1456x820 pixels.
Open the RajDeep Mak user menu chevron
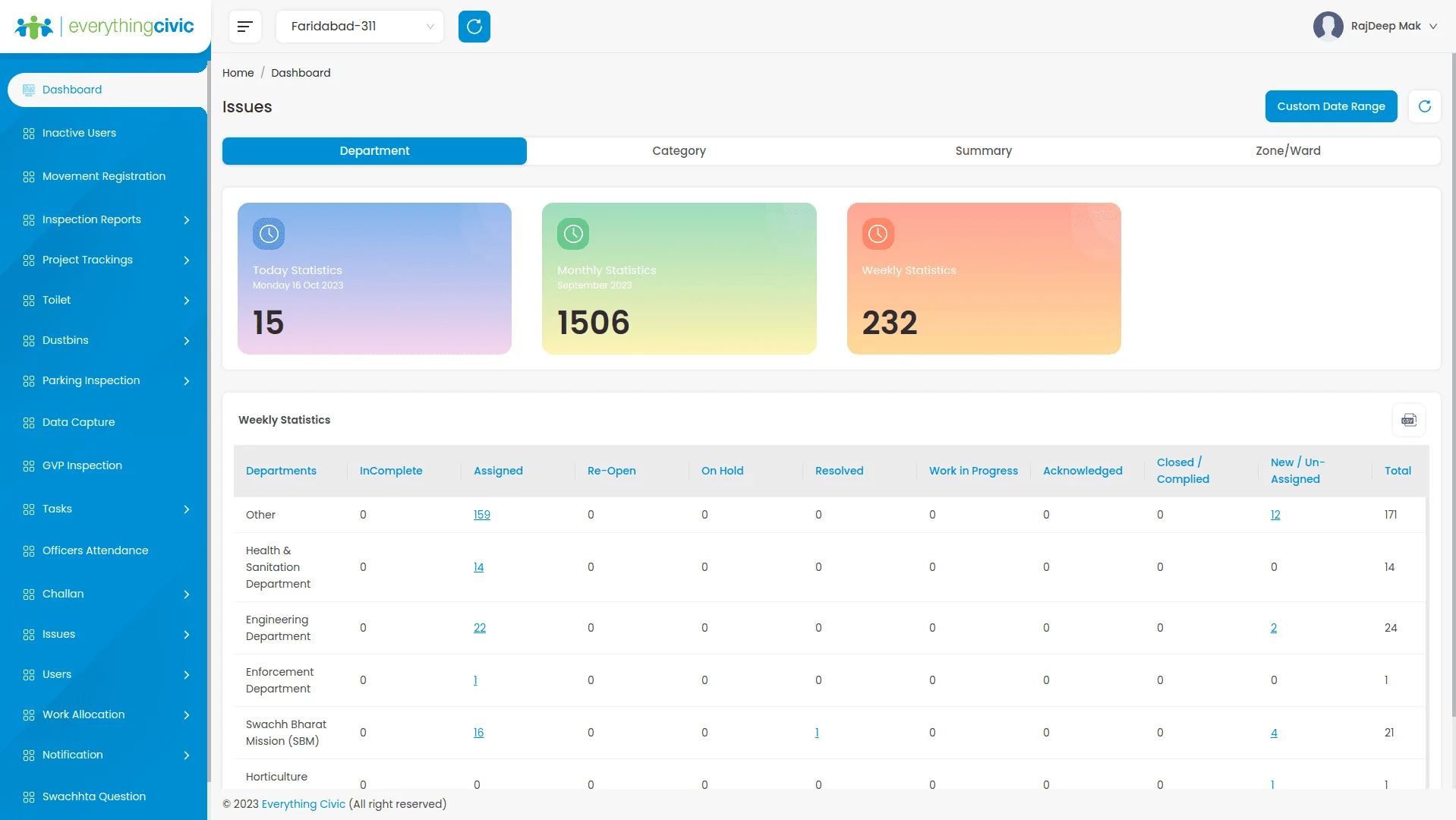pyautogui.click(x=1433, y=26)
